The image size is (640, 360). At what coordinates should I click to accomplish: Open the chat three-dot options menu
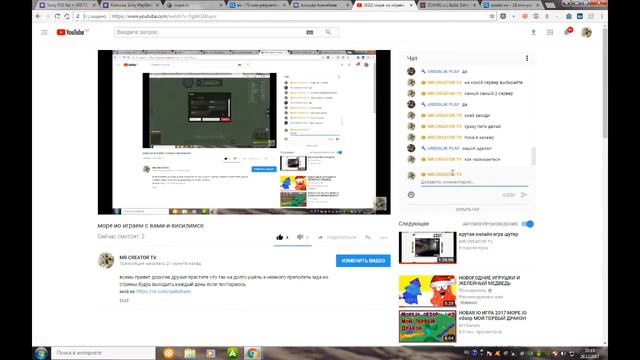click(x=527, y=58)
